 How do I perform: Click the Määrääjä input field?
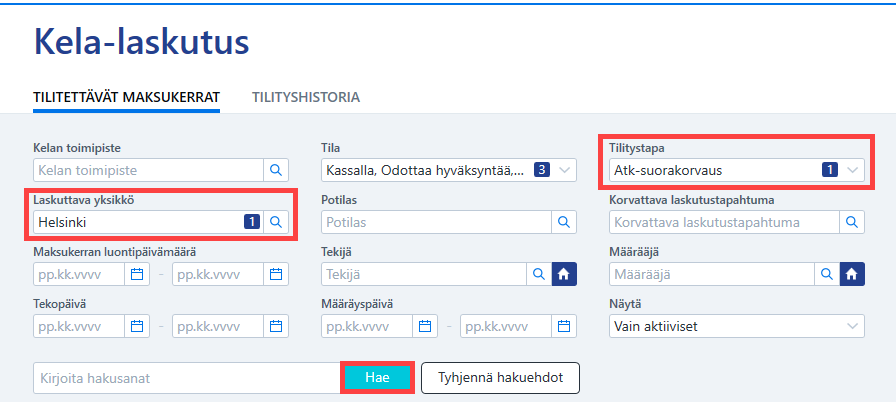coord(712,274)
